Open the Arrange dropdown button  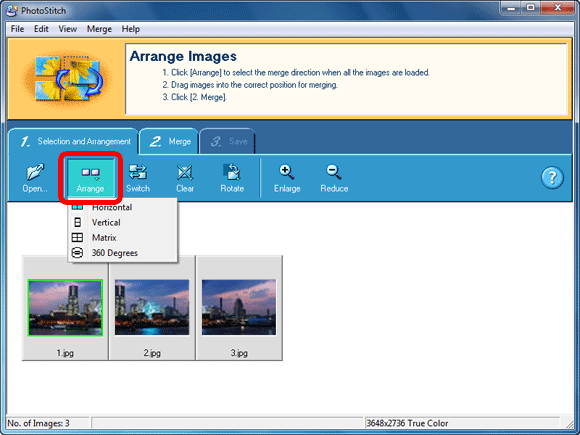(x=90, y=178)
